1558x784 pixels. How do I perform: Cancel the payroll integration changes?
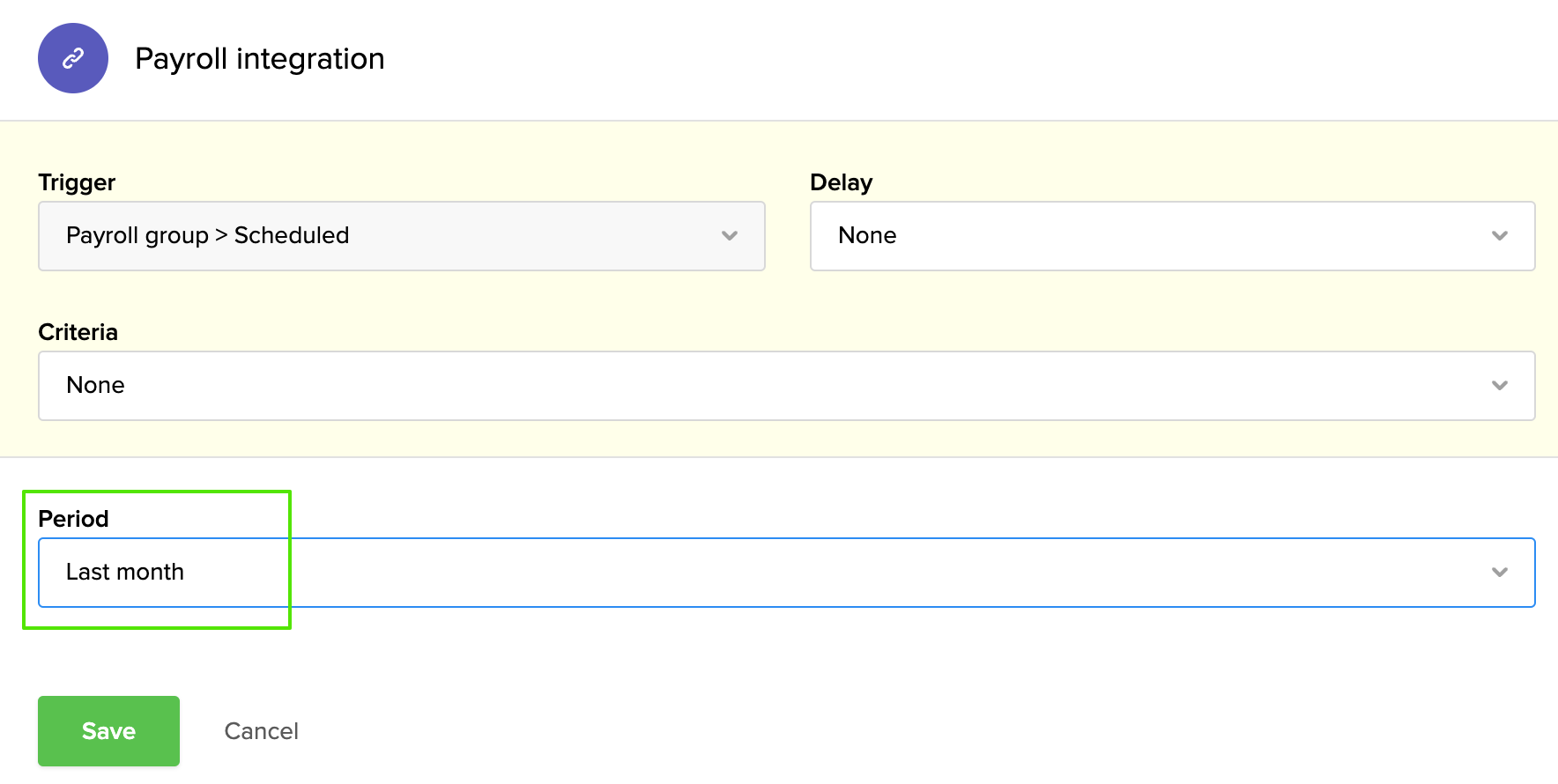[261, 731]
